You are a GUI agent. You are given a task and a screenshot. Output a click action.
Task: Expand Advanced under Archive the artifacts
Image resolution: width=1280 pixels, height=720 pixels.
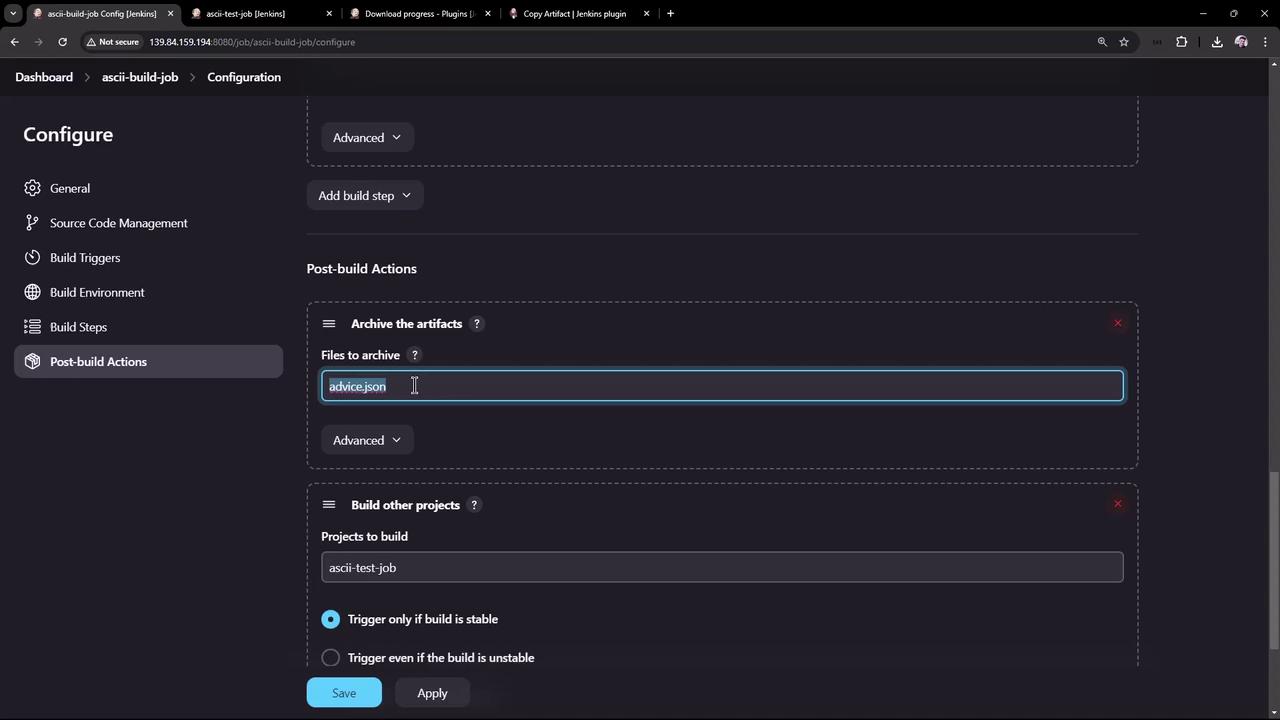point(367,440)
